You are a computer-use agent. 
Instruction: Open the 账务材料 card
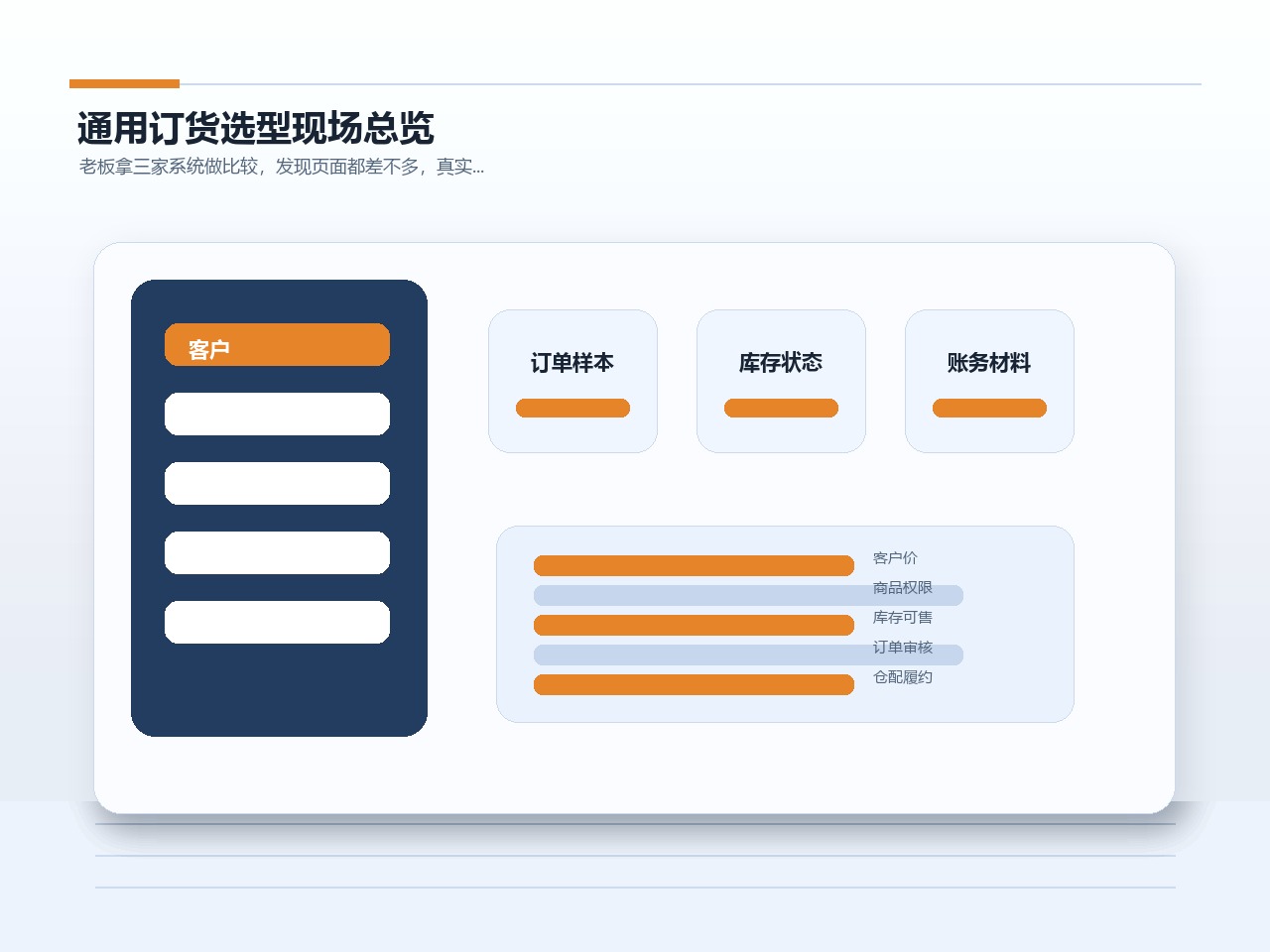(x=989, y=381)
